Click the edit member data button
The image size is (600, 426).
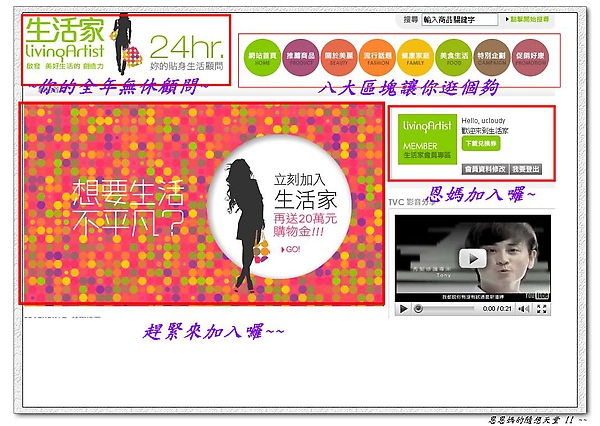click(x=486, y=169)
